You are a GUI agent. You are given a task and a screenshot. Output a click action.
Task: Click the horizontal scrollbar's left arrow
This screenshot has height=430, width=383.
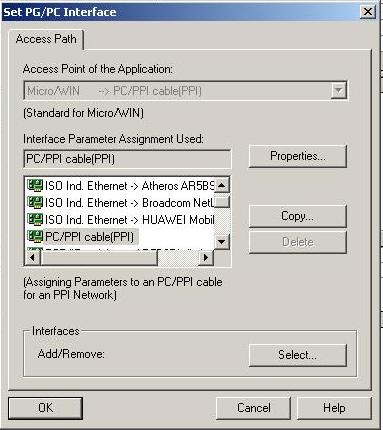click(x=33, y=258)
